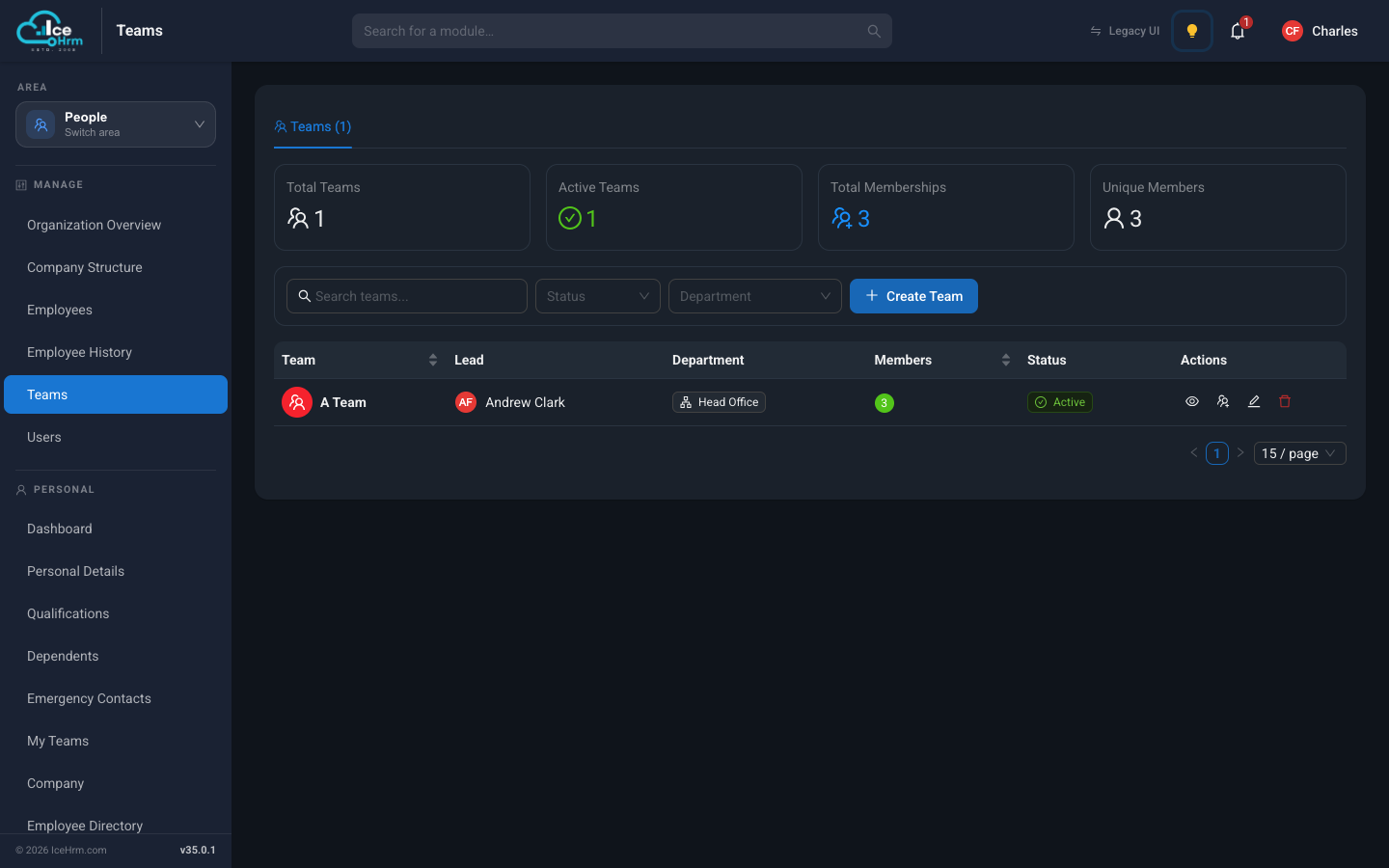Click A Team name
The image size is (1389, 868).
pos(343,402)
